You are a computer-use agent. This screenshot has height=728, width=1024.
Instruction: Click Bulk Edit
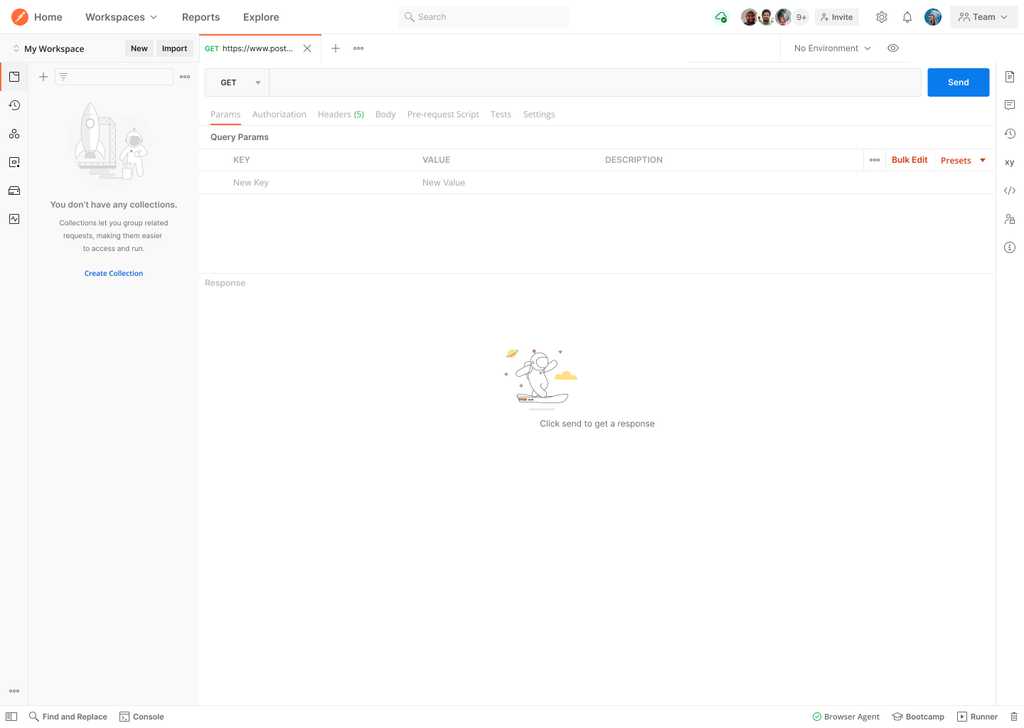909,160
